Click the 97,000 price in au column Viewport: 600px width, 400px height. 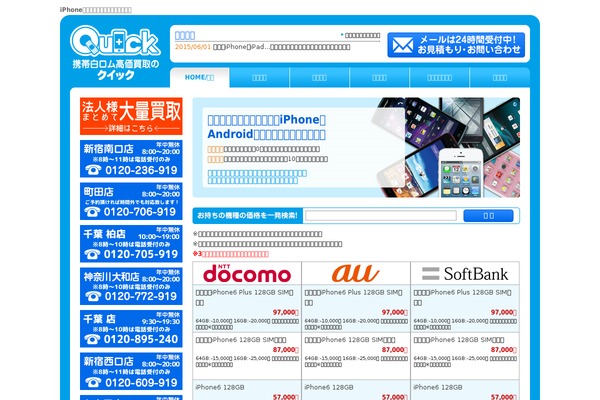coord(395,312)
